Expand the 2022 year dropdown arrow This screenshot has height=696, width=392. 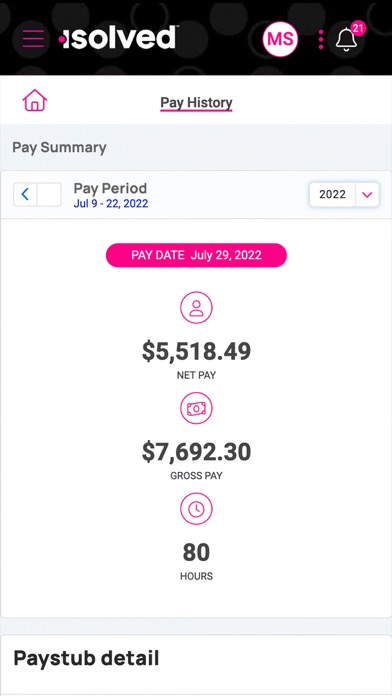coord(367,194)
